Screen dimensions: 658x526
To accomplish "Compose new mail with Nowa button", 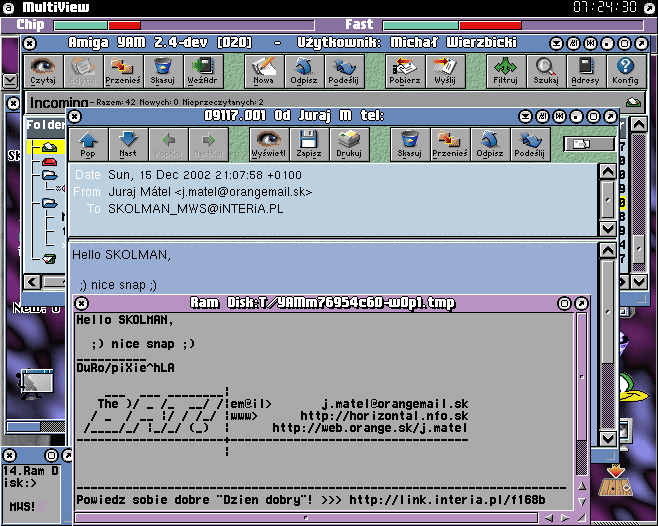I will pos(263,71).
